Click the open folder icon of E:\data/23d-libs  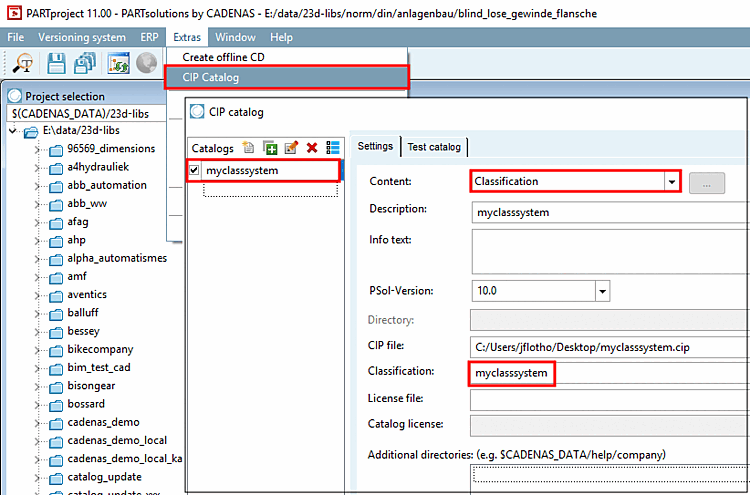(x=31, y=131)
